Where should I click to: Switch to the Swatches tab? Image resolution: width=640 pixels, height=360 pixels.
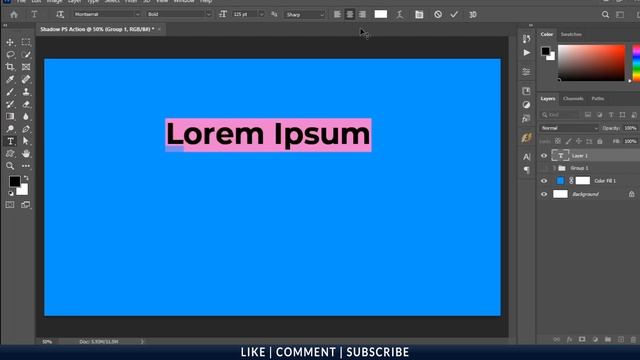571,34
